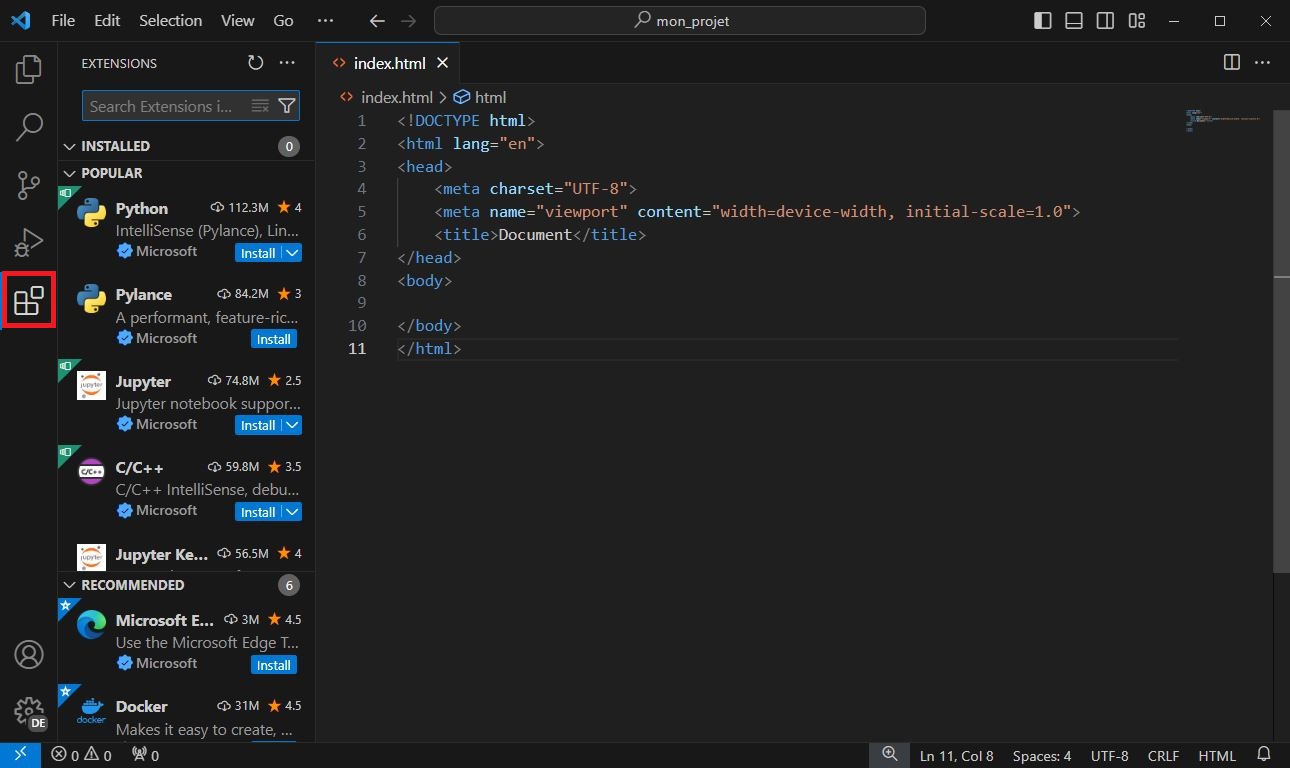Image resolution: width=1290 pixels, height=768 pixels.
Task: Open Source Control view icon
Action: tap(29, 185)
